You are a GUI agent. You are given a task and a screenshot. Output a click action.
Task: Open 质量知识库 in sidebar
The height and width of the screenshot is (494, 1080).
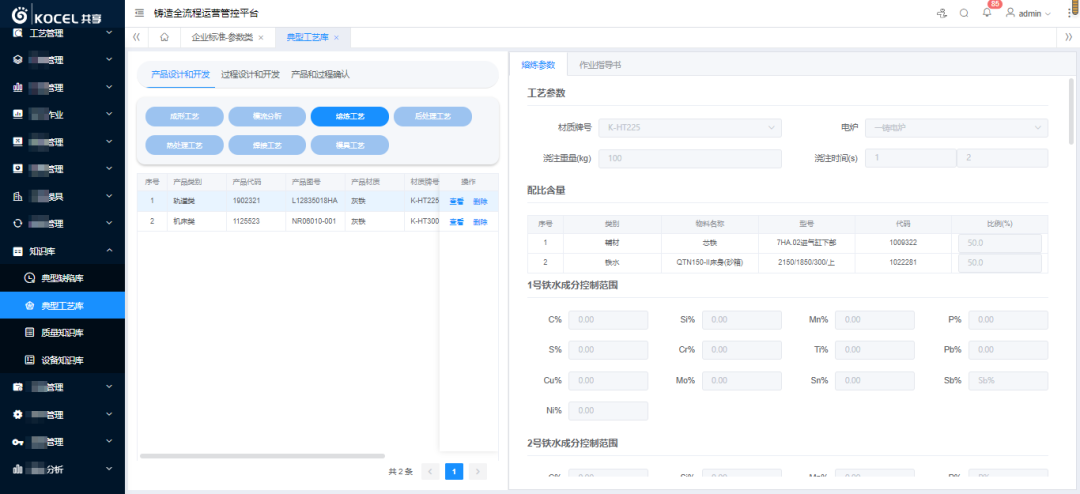tap(62, 333)
